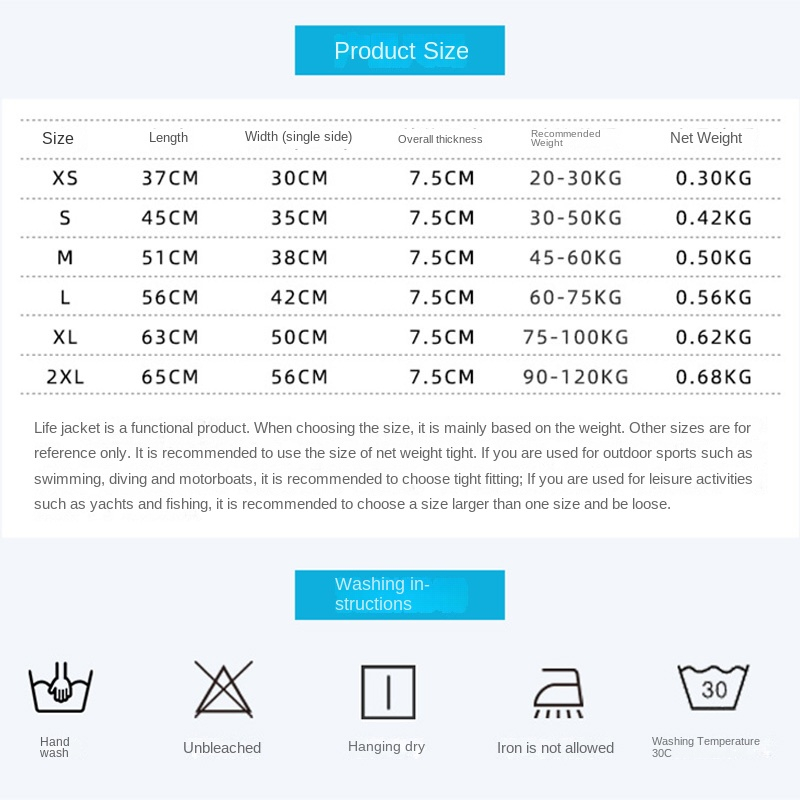Click the Hanging dry square icon
This screenshot has height=800, width=800.
tap(388, 692)
